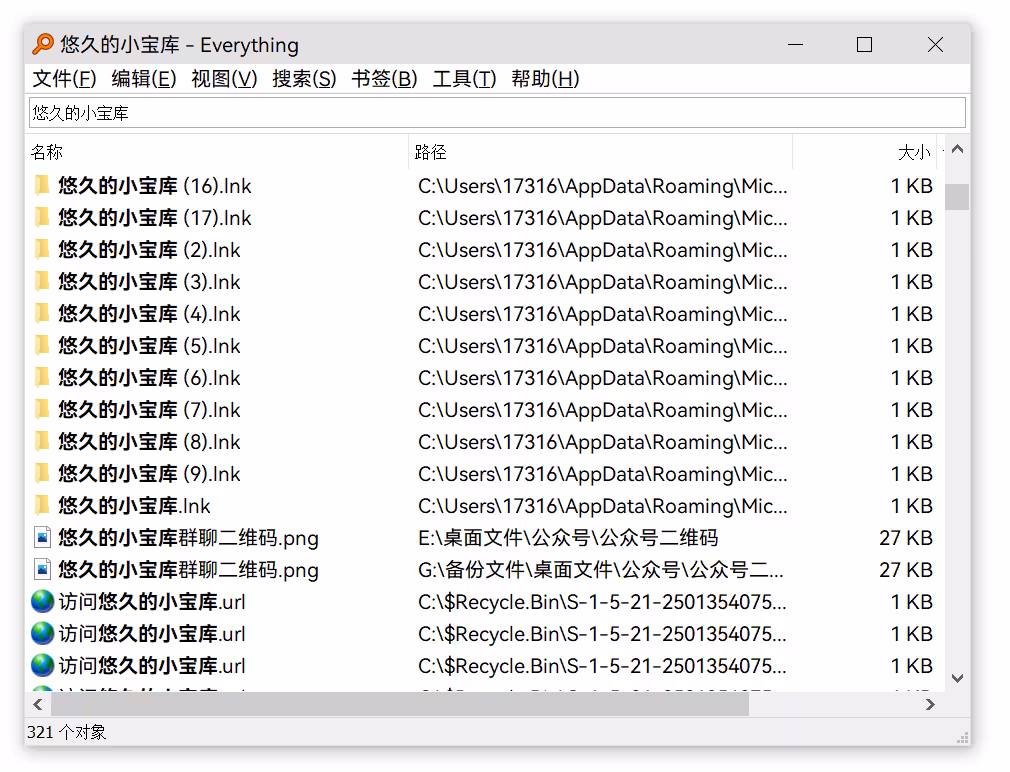Viewport: 1010px width, 772px height.
Task: Click folder icon of 悠久的小宝库 (8).lnk
Action: point(42,442)
